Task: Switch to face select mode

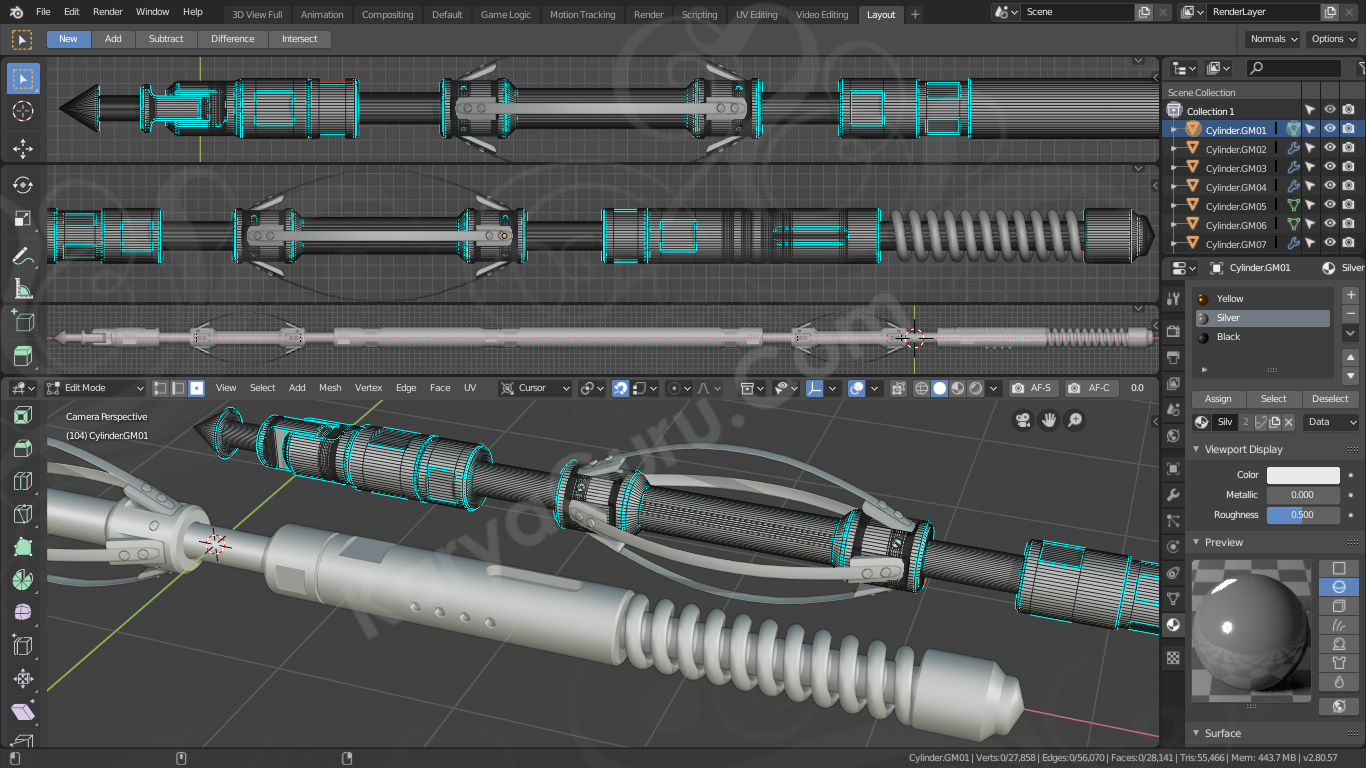Action: tap(197, 388)
